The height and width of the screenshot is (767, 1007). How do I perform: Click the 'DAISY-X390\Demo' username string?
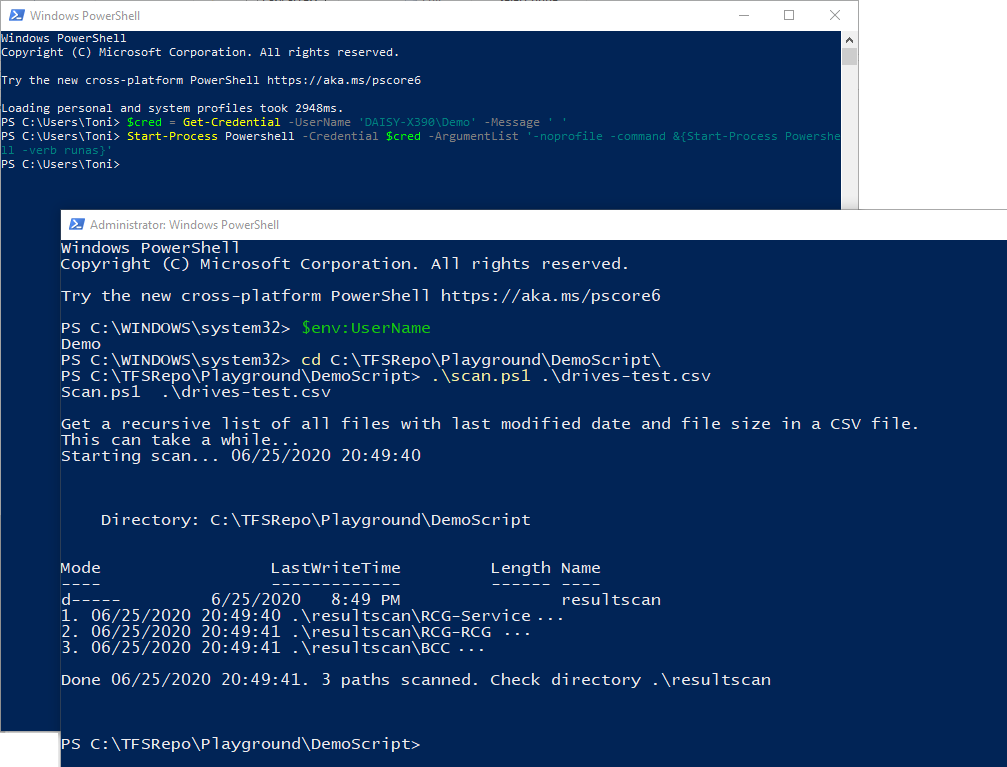(x=417, y=122)
